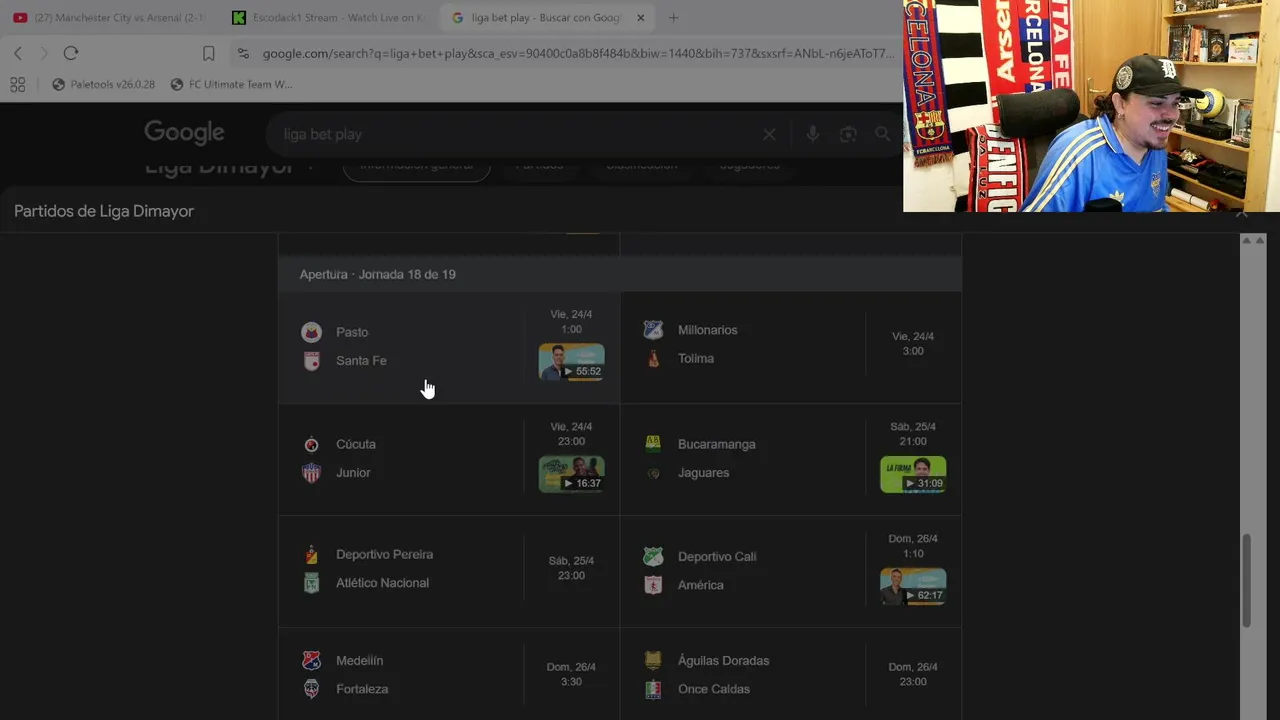Click the matches panel scrollbar thumb
The height and width of the screenshot is (720, 1280).
click(1247, 581)
